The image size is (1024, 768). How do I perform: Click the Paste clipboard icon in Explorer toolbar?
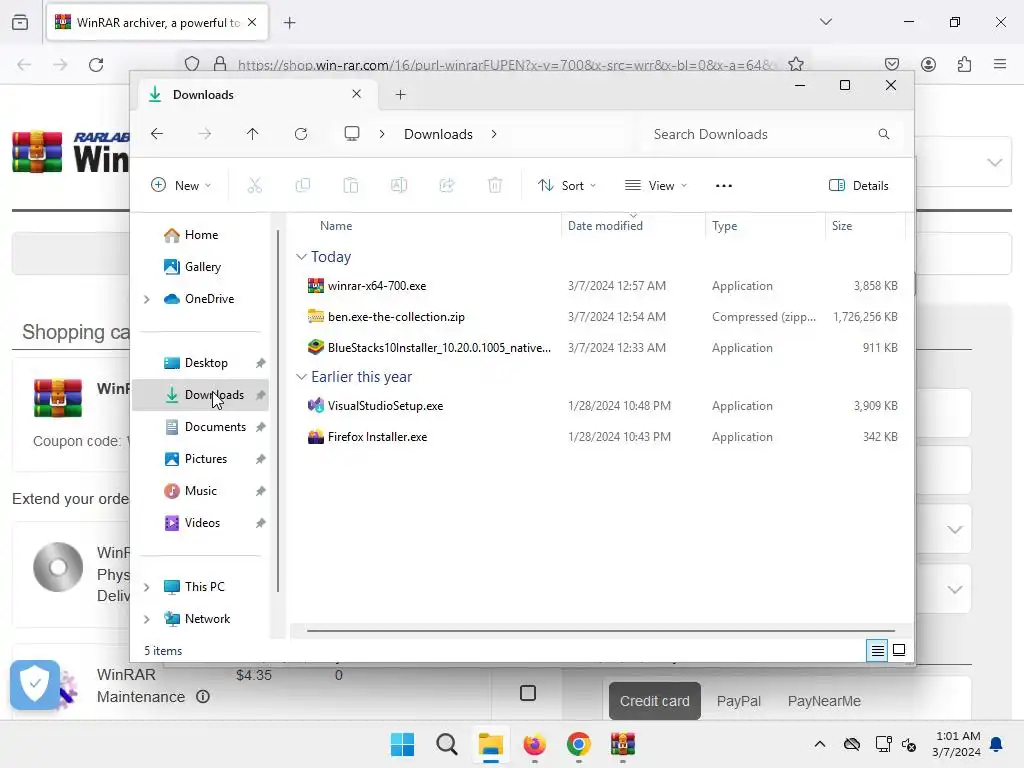click(x=351, y=185)
